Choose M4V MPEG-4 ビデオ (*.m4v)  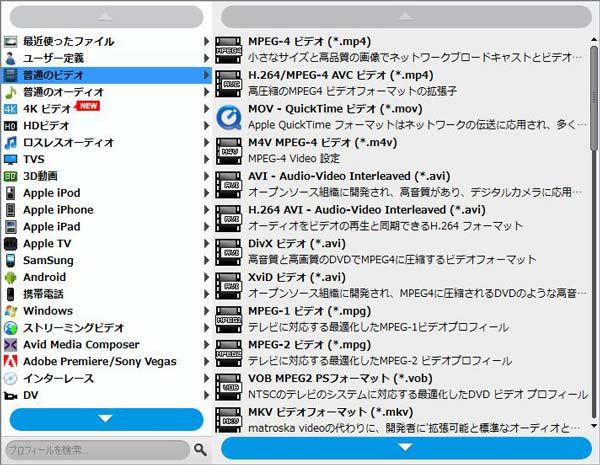pyautogui.click(x=402, y=151)
